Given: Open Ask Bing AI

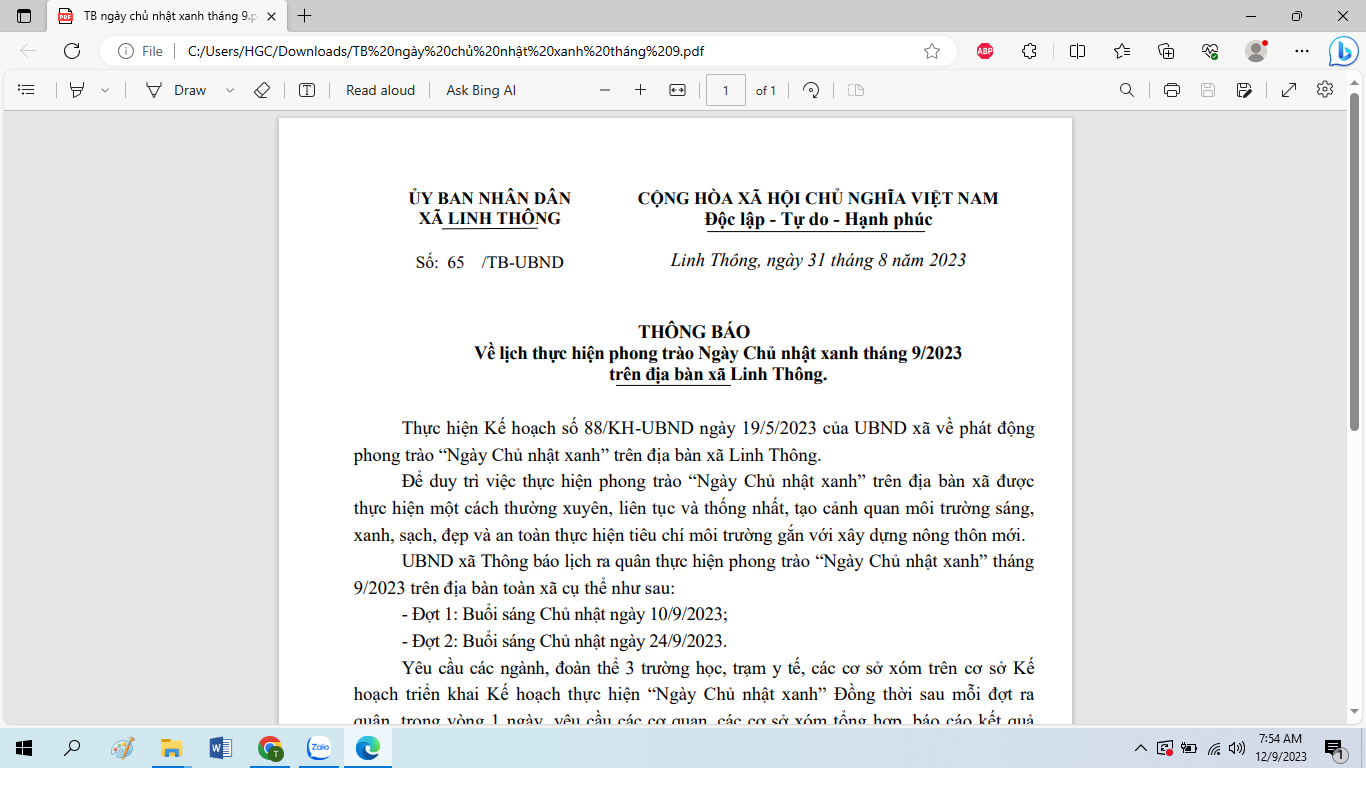Looking at the screenshot, I should (481, 90).
